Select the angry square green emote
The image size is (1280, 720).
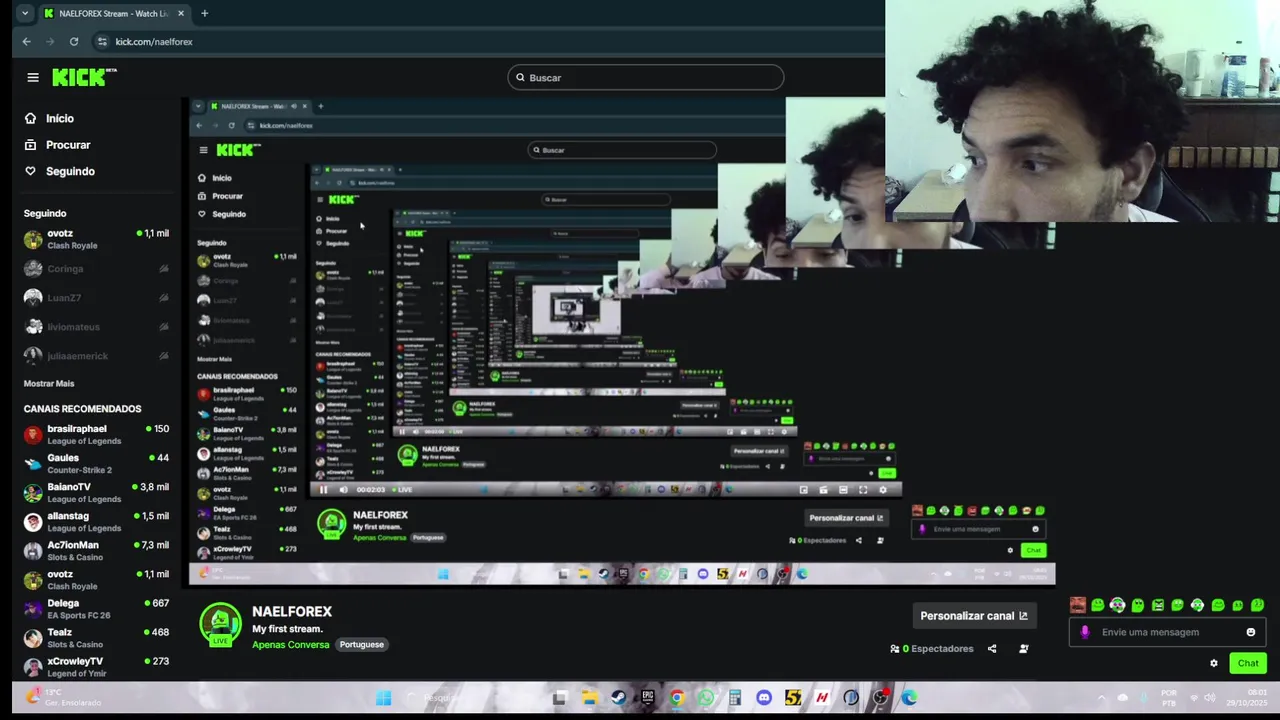point(1157,605)
